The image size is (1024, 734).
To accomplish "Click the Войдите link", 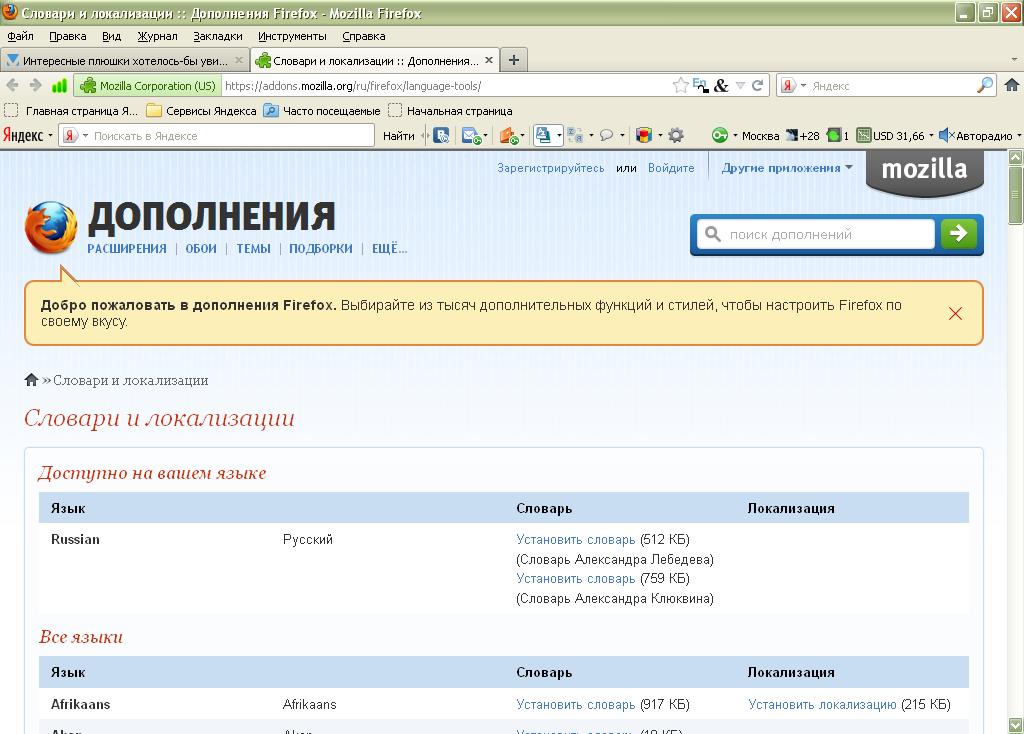I will point(671,168).
